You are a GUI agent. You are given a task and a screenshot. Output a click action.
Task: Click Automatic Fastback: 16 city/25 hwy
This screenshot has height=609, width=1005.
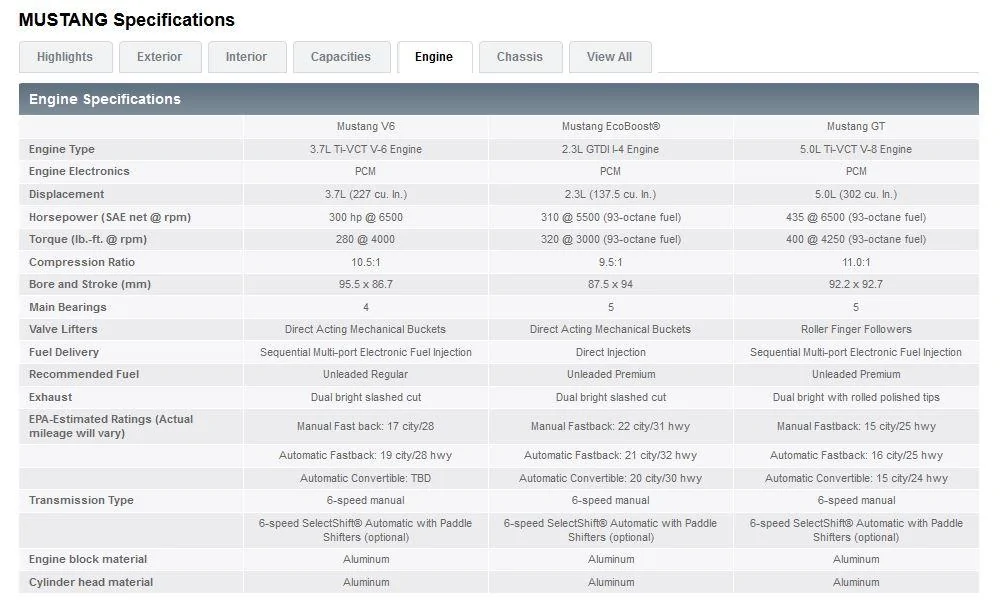[x=856, y=455]
